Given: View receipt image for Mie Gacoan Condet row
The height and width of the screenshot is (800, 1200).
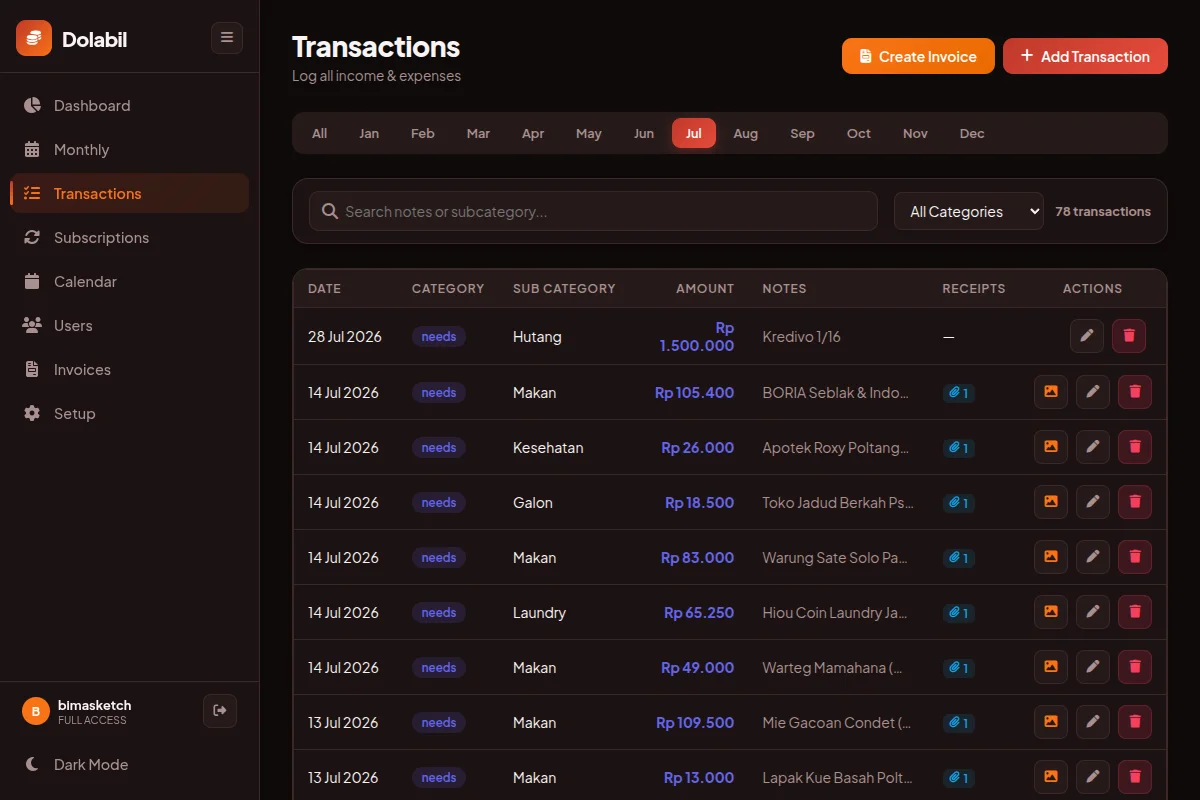Looking at the screenshot, I should pyautogui.click(x=1051, y=722).
